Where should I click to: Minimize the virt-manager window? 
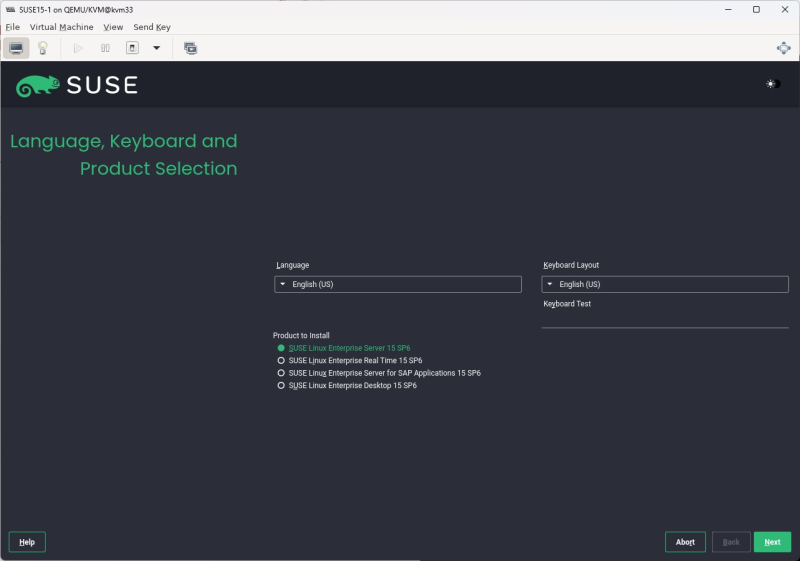(x=728, y=10)
